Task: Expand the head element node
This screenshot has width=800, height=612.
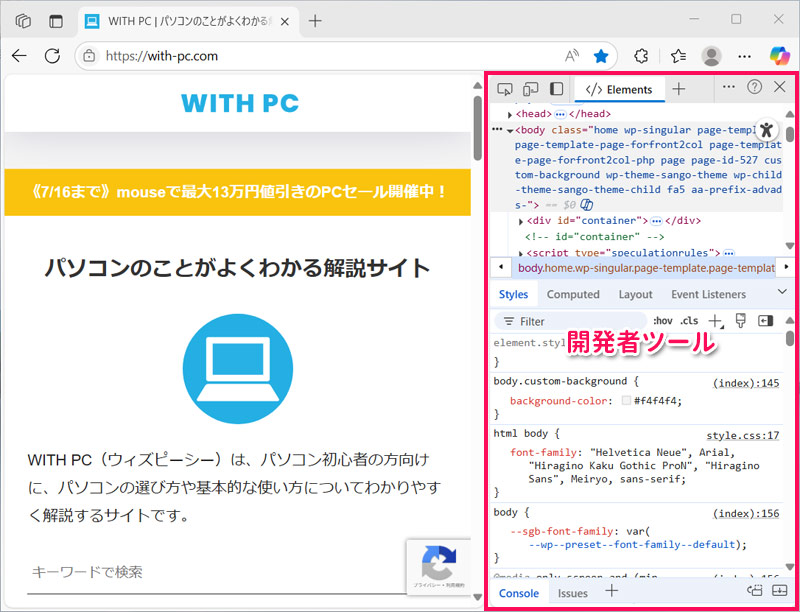Action: click(x=510, y=115)
